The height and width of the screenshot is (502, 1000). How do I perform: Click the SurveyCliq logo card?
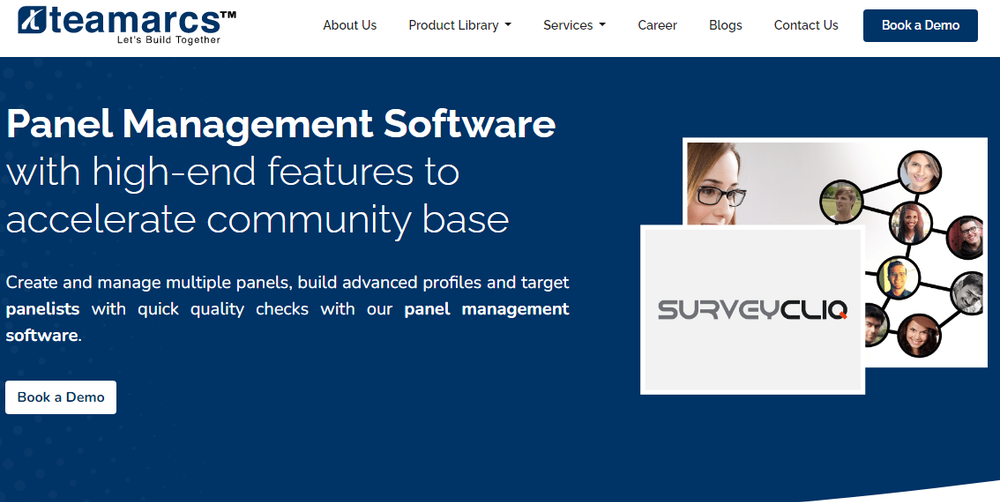[753, 309]
